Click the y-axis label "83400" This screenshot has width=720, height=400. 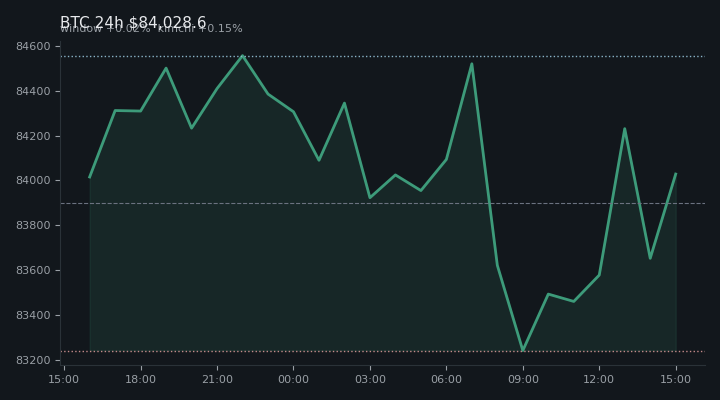pyautogui.click(x=33, y=315)
